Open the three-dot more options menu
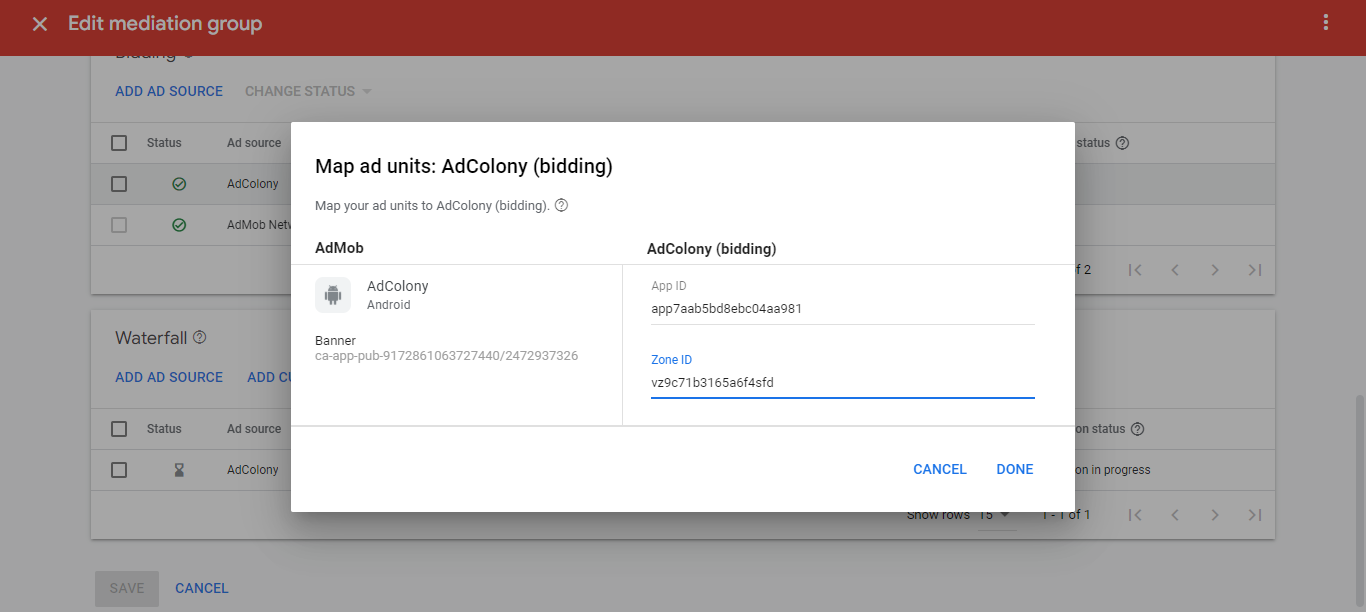This screenshot has width=1366, height=612. 1326,23
